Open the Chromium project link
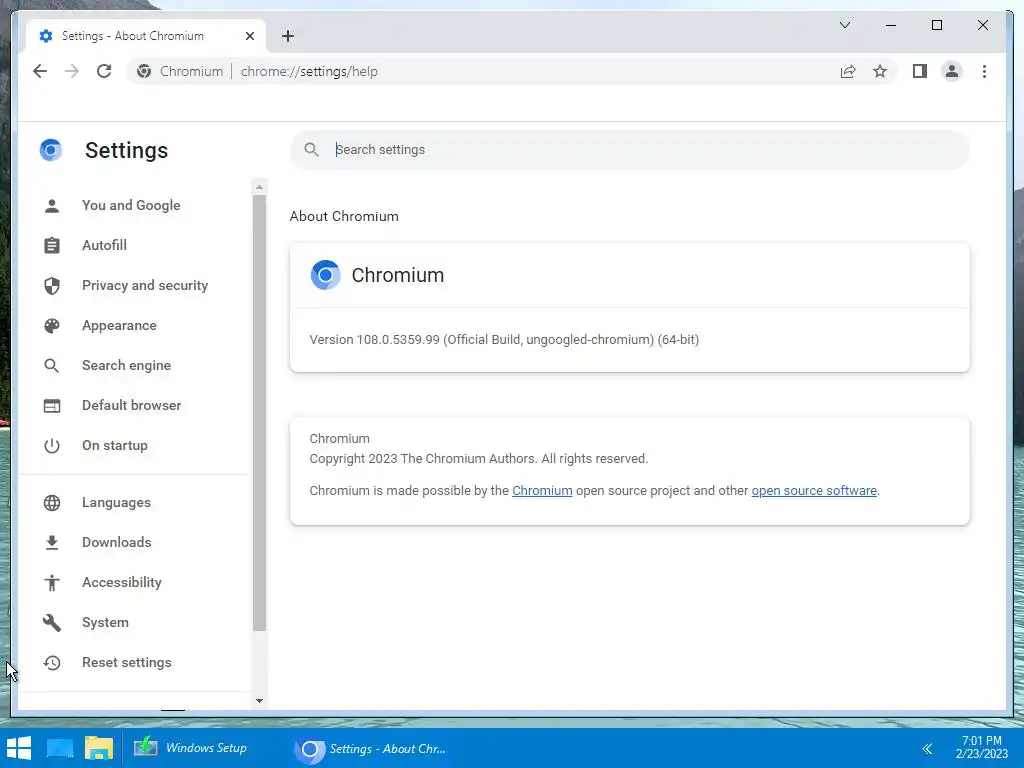 pyautogui.click(x=542, y=490)
